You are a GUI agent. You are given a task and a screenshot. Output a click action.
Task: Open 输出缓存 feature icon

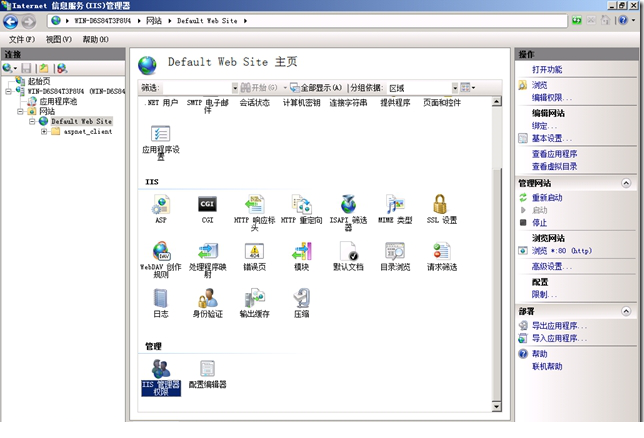pos(254,298)
